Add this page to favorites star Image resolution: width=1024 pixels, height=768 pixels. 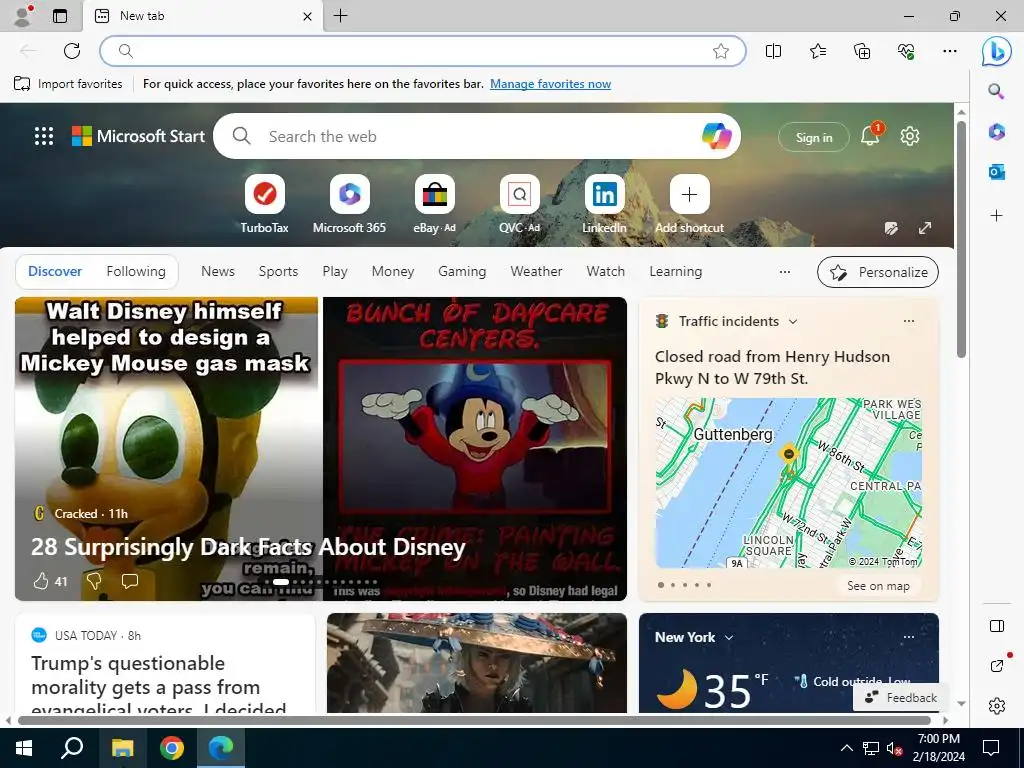[721, 51]
